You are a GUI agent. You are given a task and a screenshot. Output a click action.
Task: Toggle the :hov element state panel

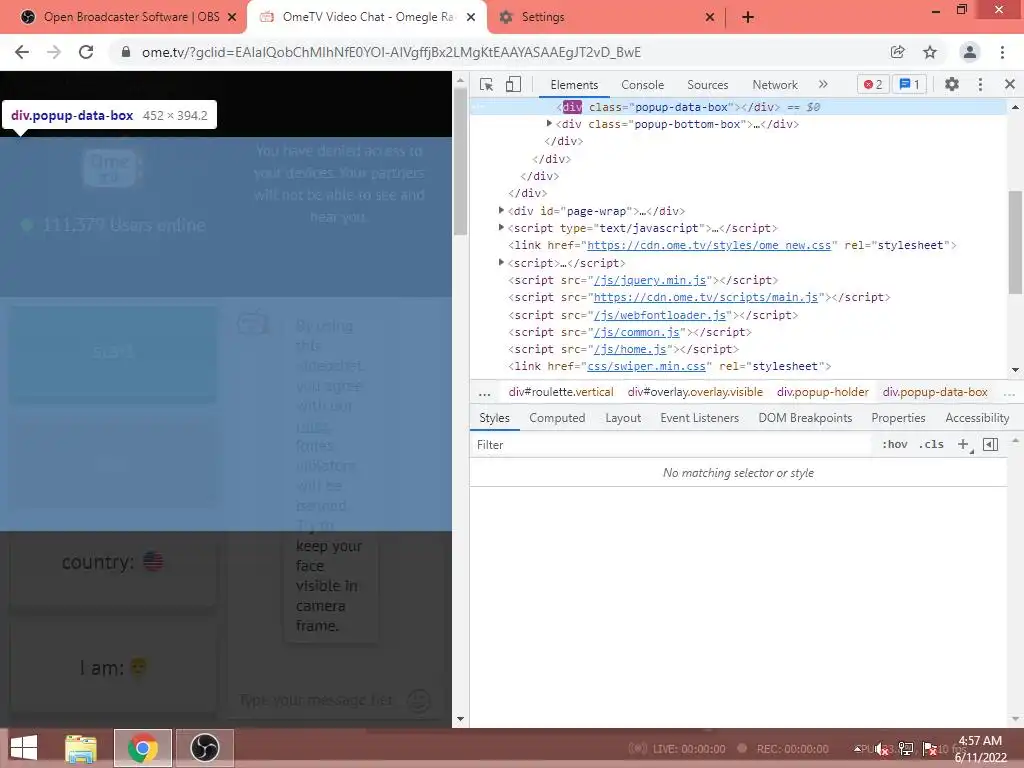point(895,445)
